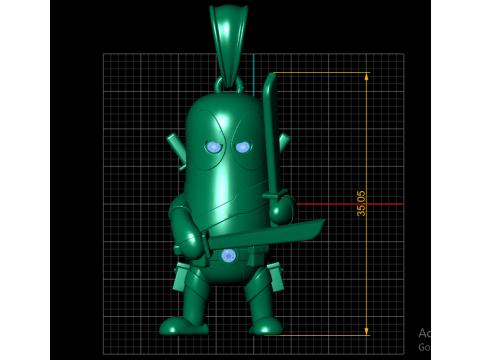Select the round gemstone on the belt buckle

click(x=228, y=256)
